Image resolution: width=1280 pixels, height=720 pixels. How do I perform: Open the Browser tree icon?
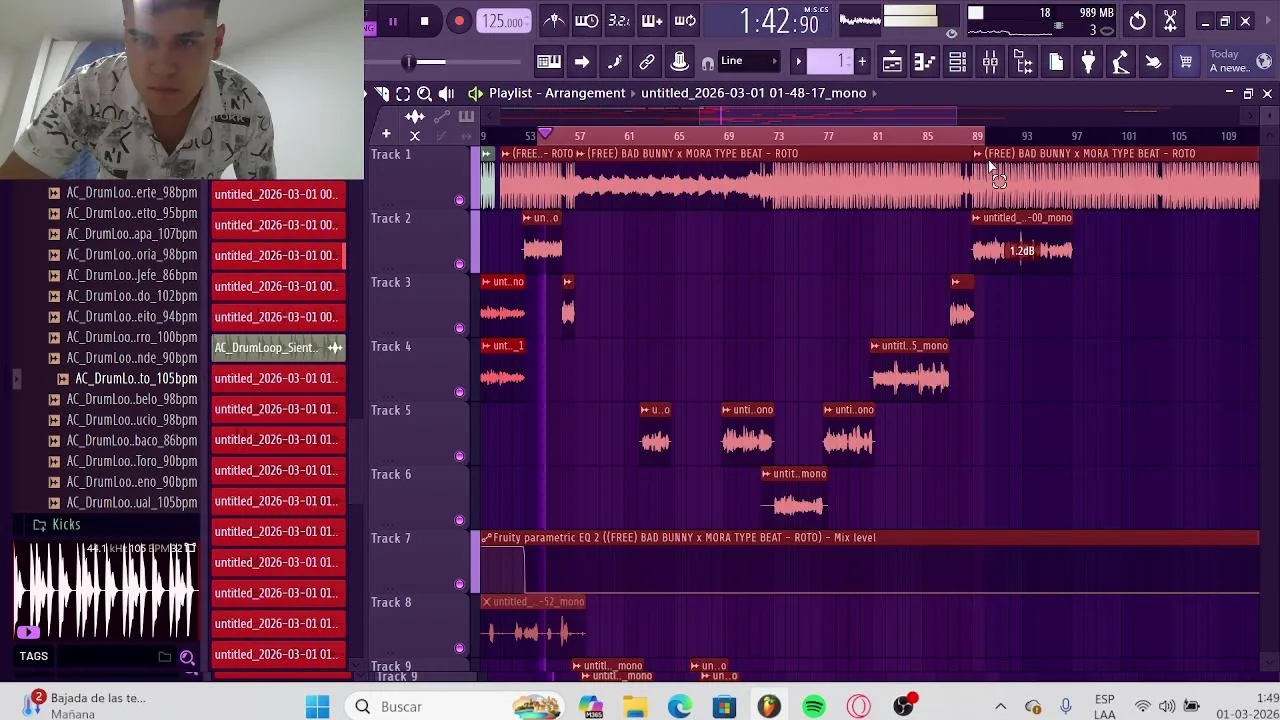[1023, 62]
